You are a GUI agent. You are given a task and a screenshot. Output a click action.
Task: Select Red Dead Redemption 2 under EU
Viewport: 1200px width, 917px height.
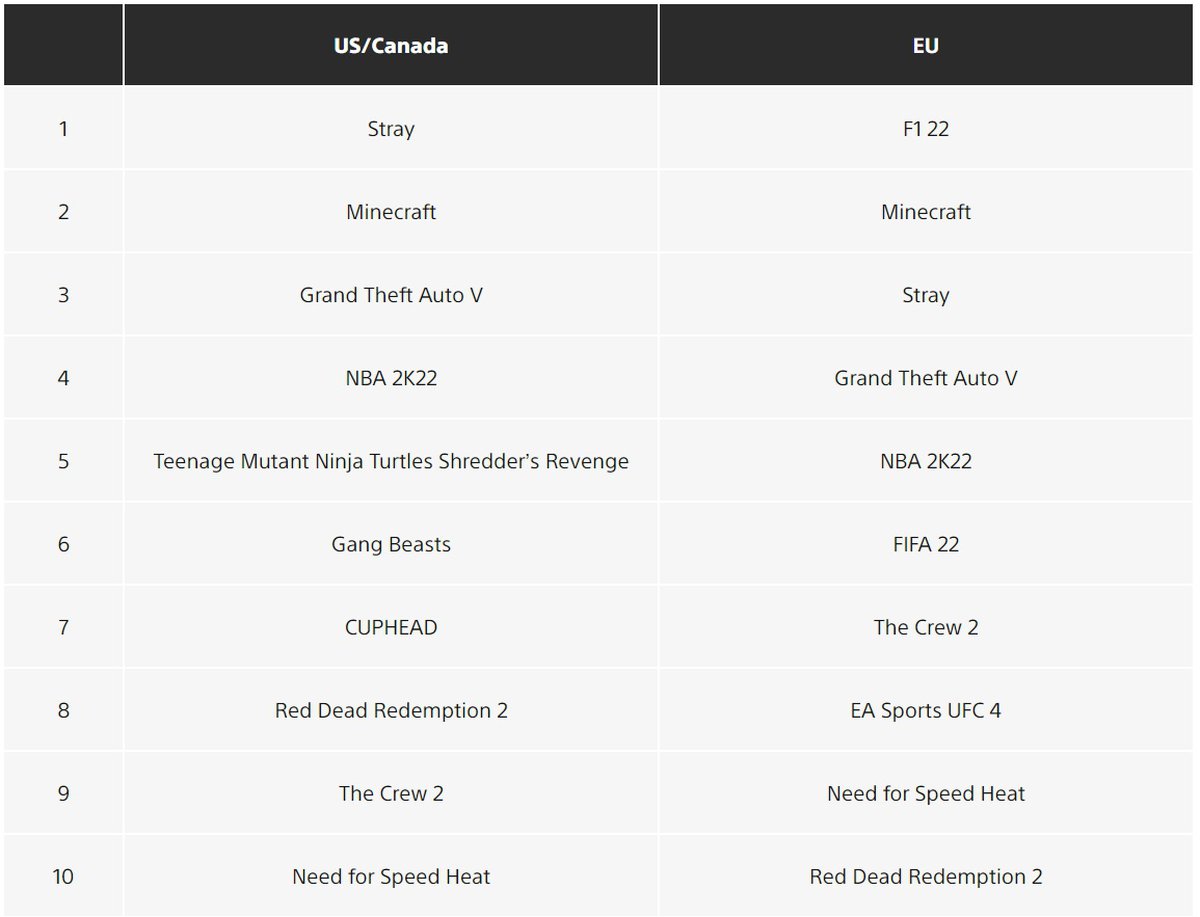926,876
